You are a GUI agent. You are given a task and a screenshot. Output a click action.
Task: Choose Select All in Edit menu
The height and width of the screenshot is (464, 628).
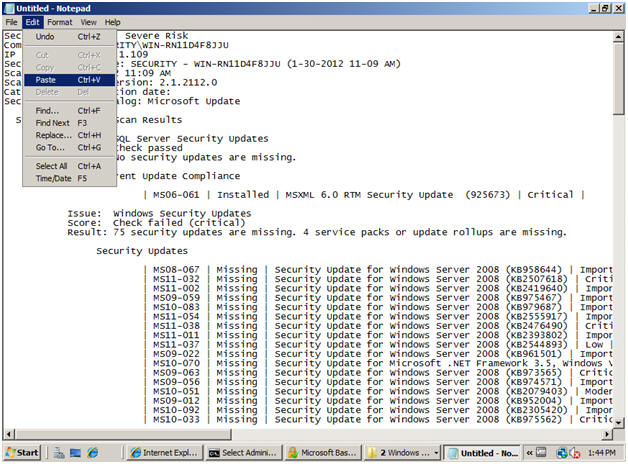[69, 166]
